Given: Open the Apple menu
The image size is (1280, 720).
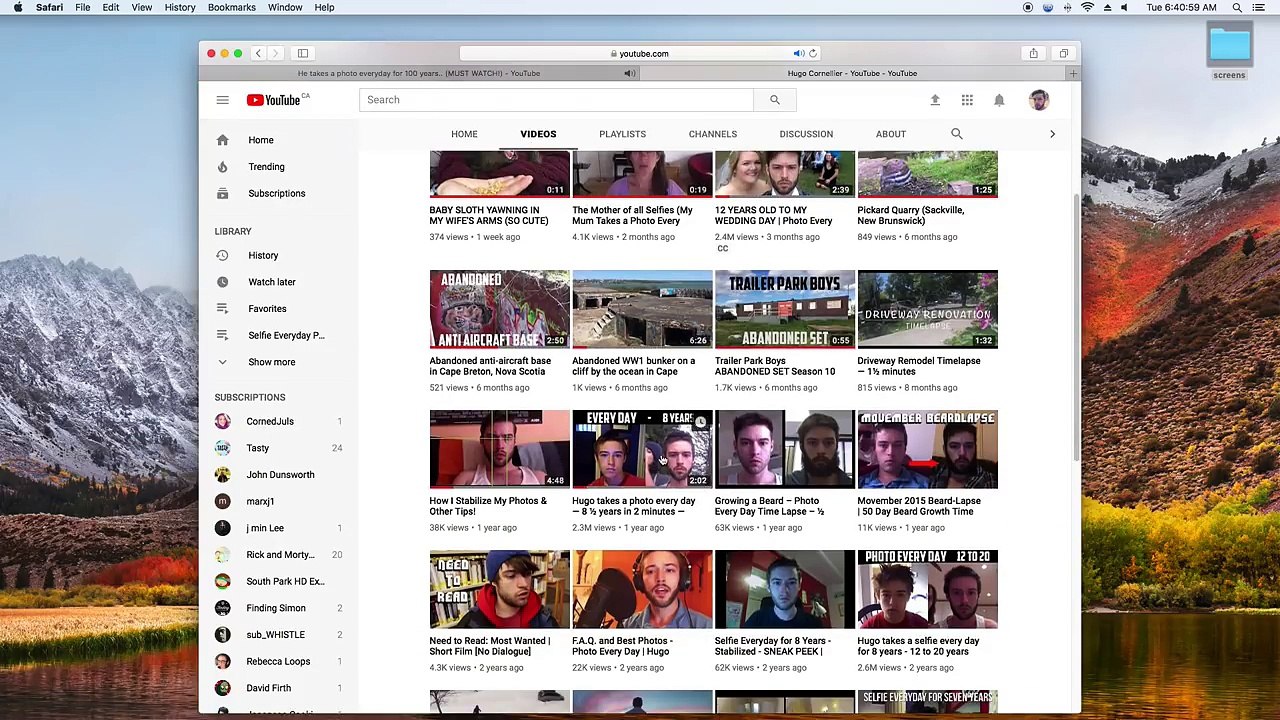Looking at the screenshot, I should point(16,8).
